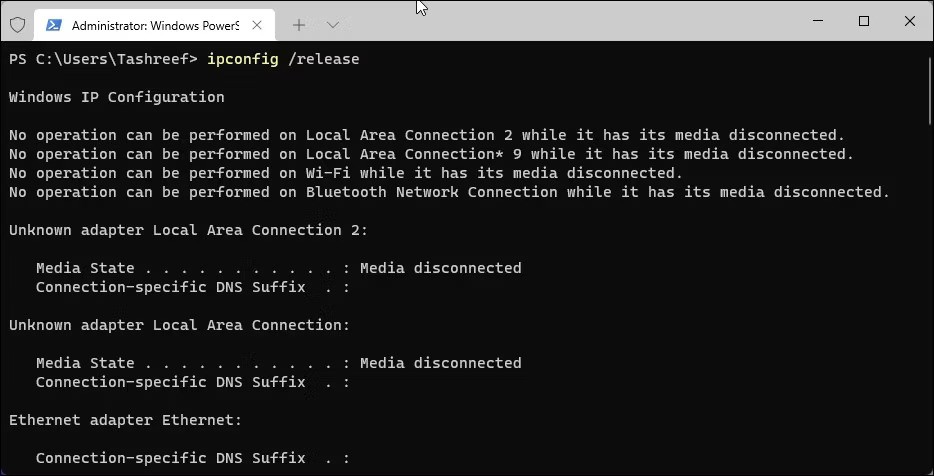Viewport: 934px width, 476px height.
Task: Click the Wi-Fi media disconnected message line
Action: pyautogui.click(x=346, y=173)
